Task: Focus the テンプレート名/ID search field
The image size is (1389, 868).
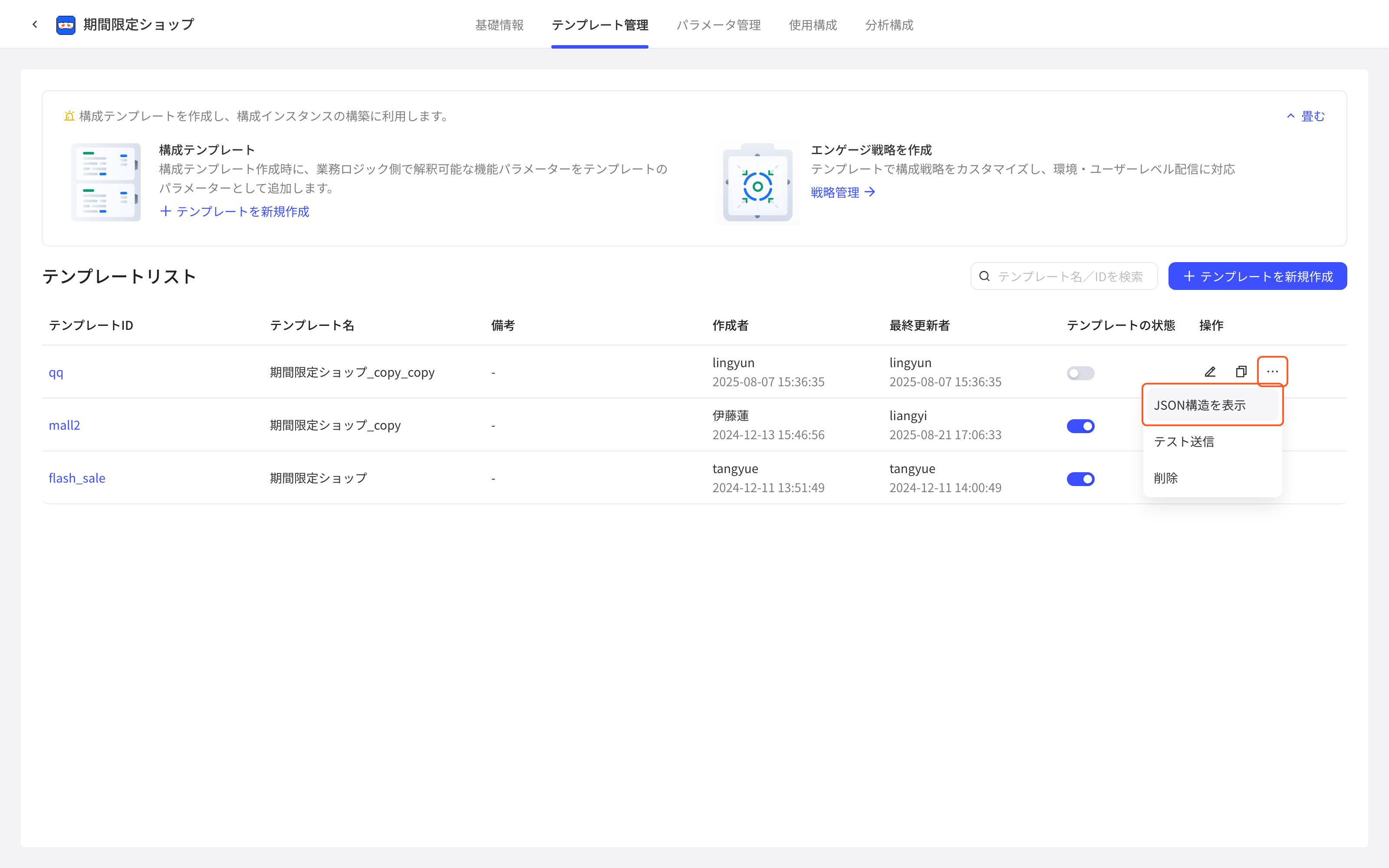Action: pos(1064,277)
